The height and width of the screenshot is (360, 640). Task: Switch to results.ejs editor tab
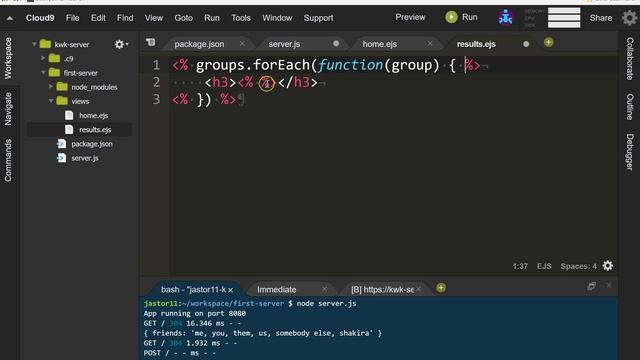click(x=476, y=44)
